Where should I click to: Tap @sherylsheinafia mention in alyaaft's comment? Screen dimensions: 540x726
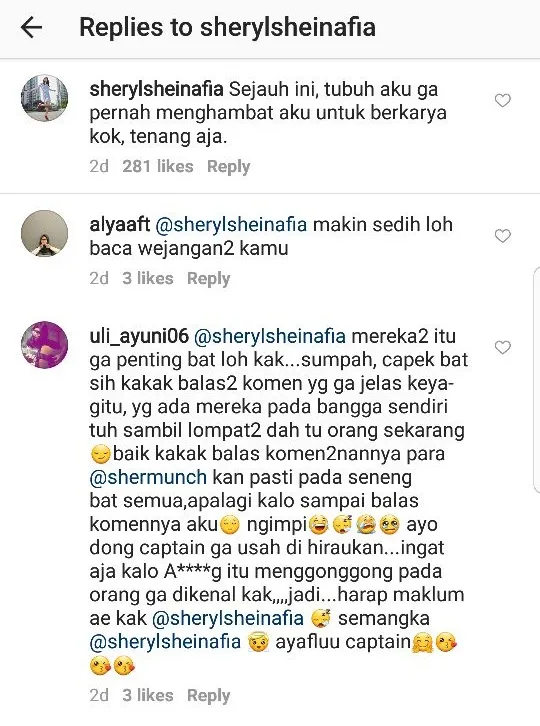click(x=231, y=225)
